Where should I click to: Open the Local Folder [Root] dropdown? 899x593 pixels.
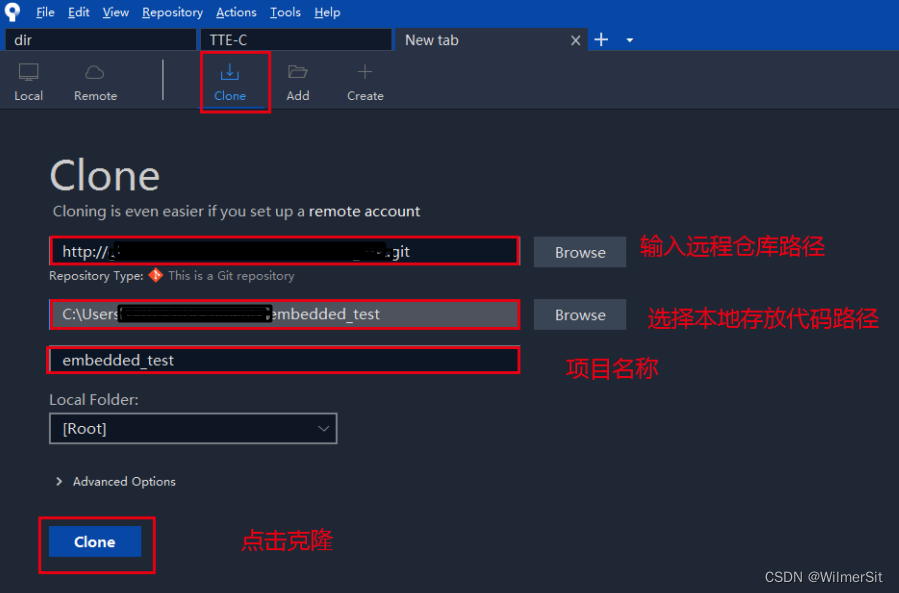193,428
